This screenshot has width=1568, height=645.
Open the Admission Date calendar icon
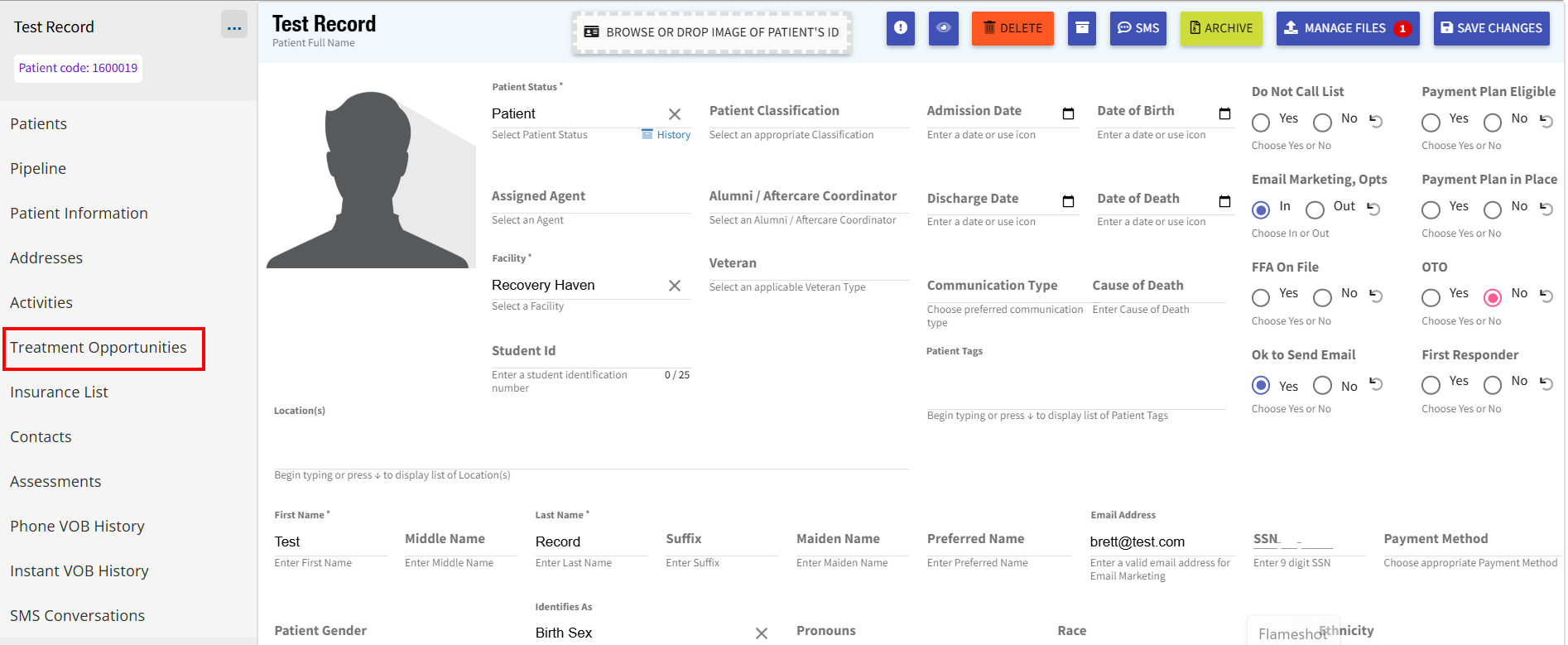pyautogui.click(x=1068, y=113)
